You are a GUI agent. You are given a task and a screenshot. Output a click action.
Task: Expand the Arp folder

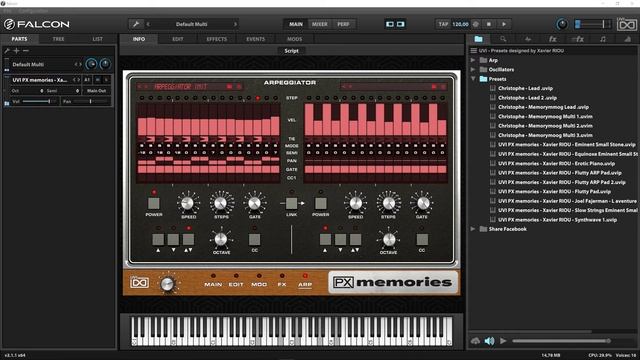473,60
